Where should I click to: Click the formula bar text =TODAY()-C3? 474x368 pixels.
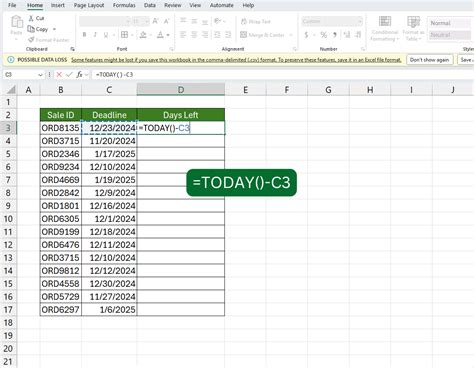click(x=114, y=74)
